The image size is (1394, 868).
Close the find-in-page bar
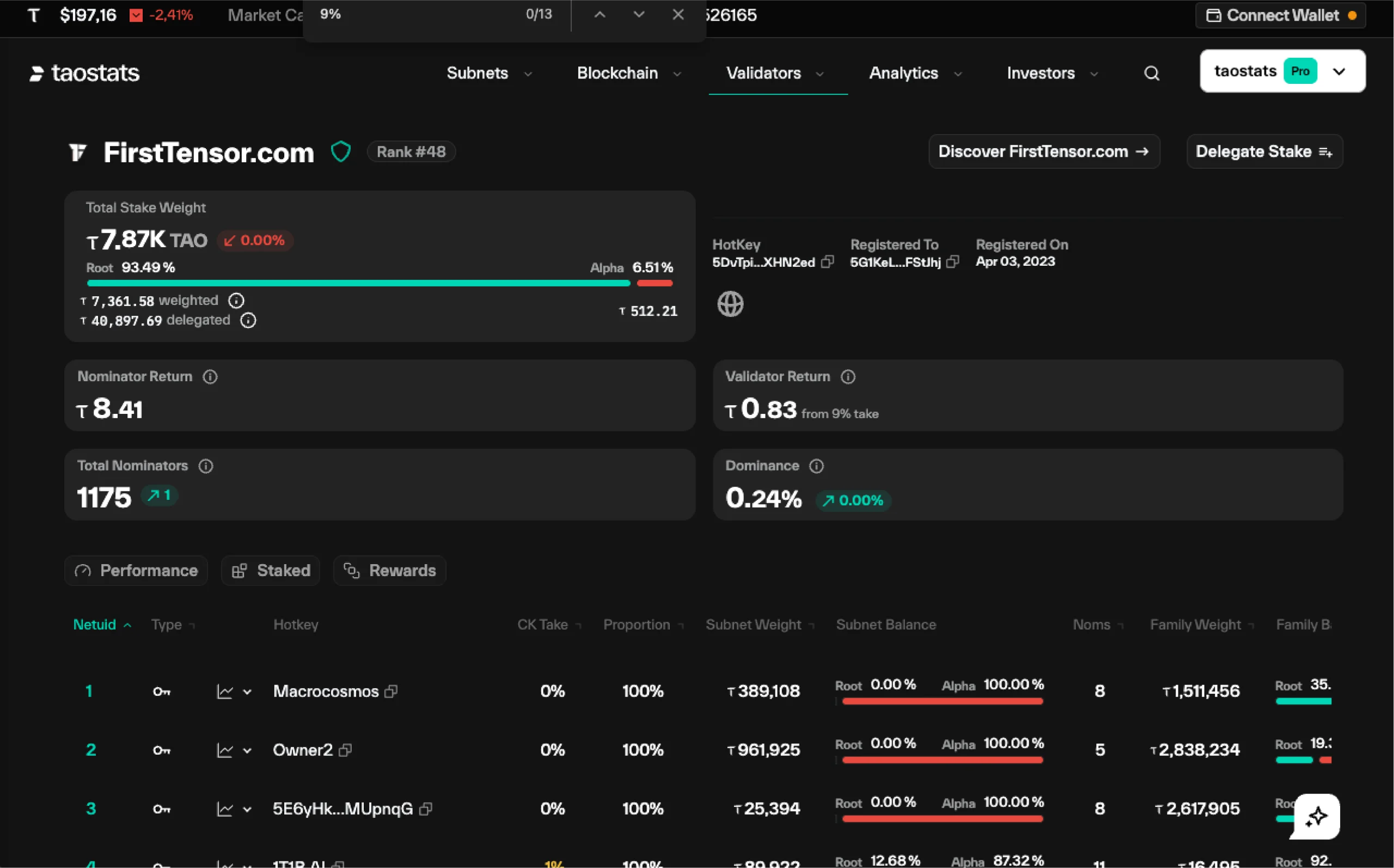point(678,15)
